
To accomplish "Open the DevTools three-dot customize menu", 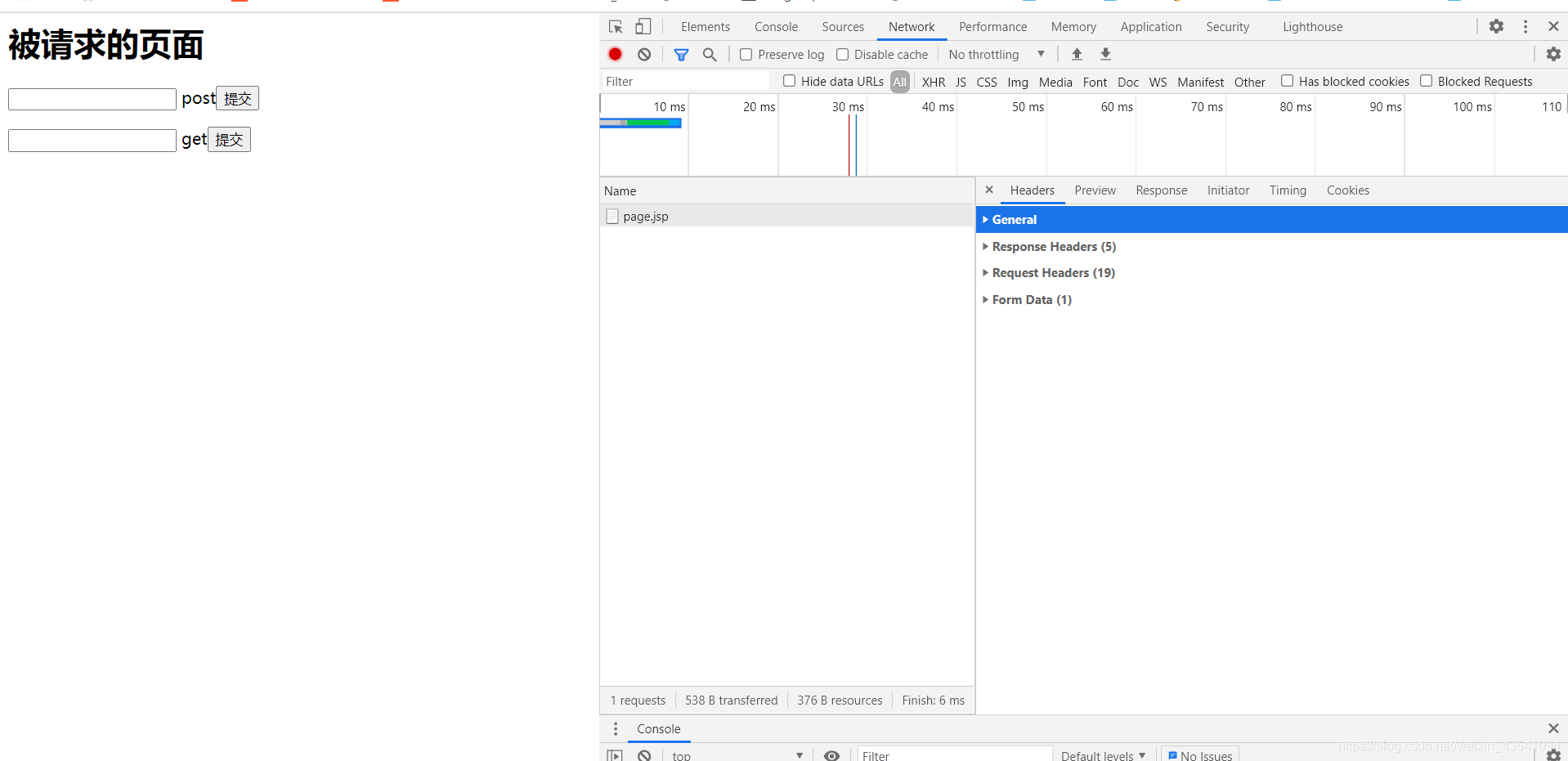I will [1525, 26].
